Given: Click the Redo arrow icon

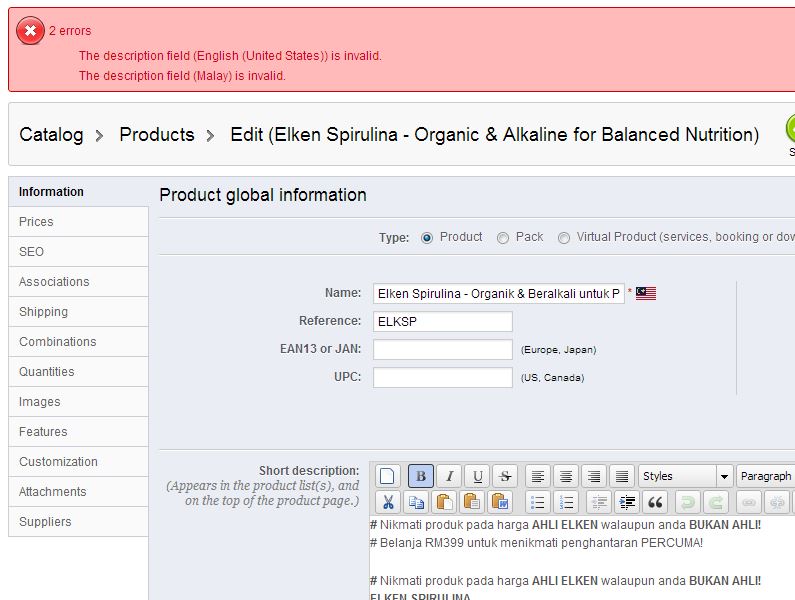Looking at the screenshot, I should [x=716, y=503].
